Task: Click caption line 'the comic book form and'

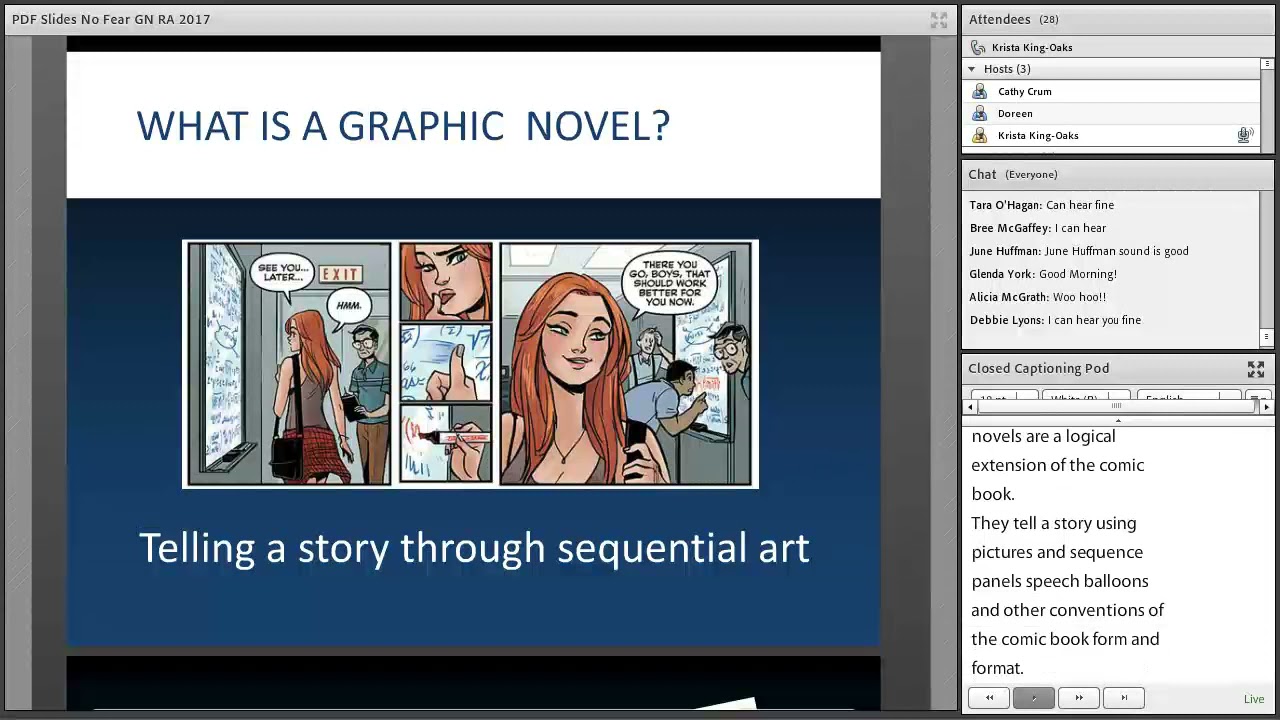Action: tap(1065, 639)
